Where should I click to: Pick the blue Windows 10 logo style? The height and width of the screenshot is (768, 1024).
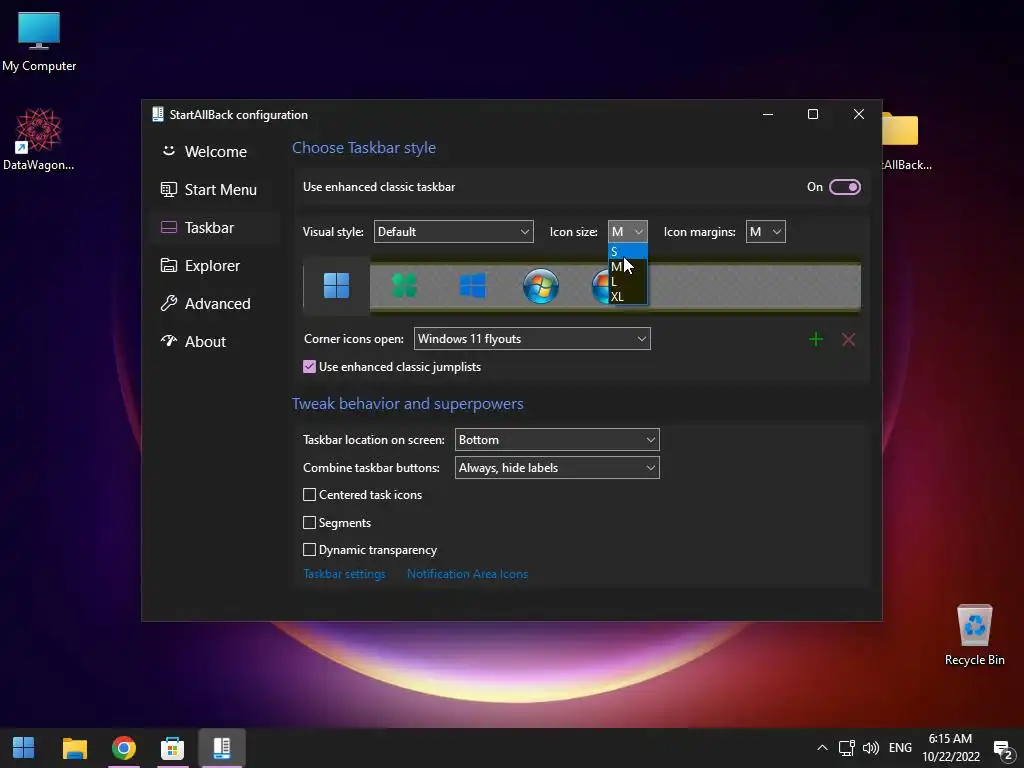472,285
